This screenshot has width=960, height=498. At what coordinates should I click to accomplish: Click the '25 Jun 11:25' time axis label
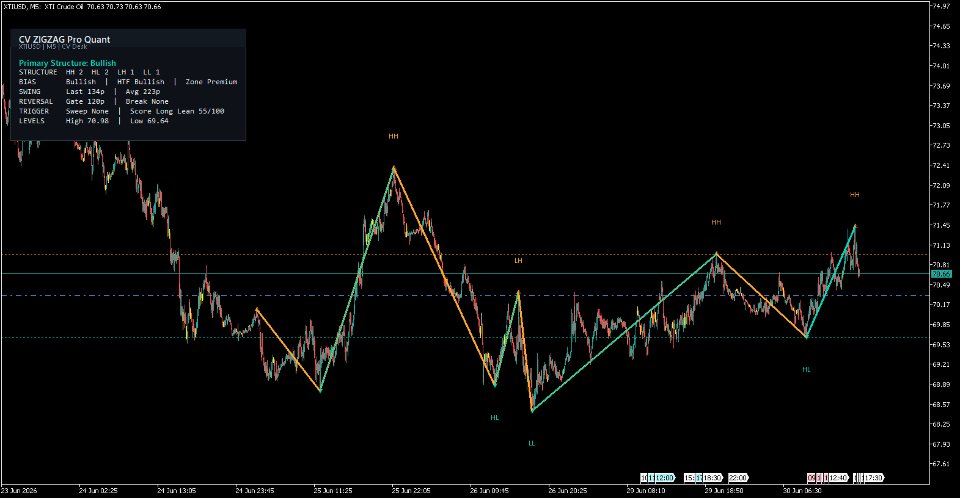tap(333, 491)
